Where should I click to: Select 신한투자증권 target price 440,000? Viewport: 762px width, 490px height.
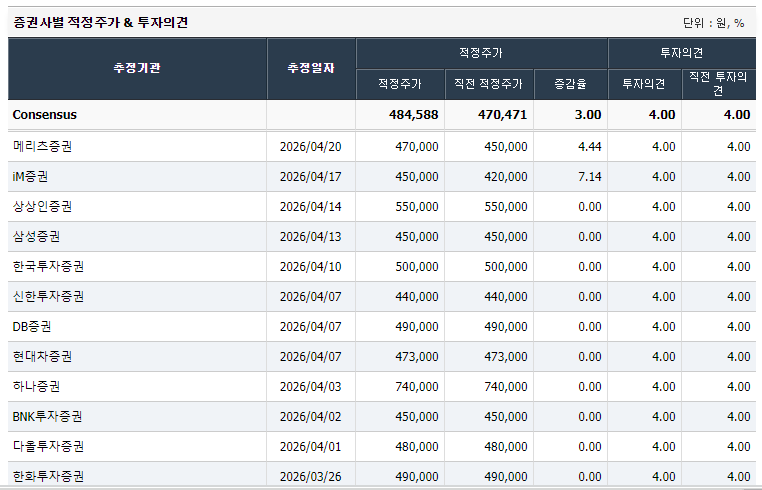417,297
